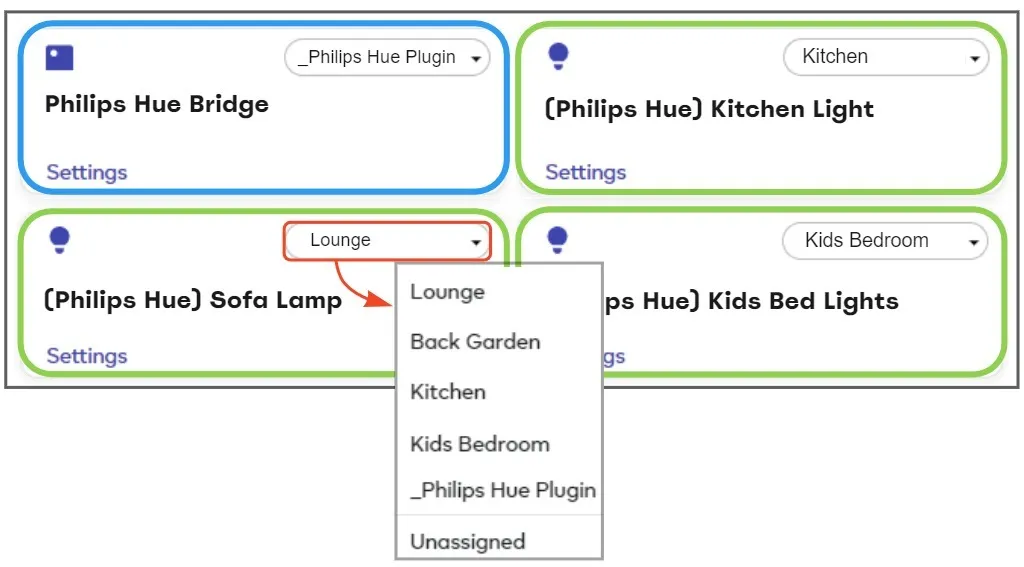Click the (Philips Hue) Sofa Lamp title
This screenshot has width=1024, height=567.
(x=193, y=300)
